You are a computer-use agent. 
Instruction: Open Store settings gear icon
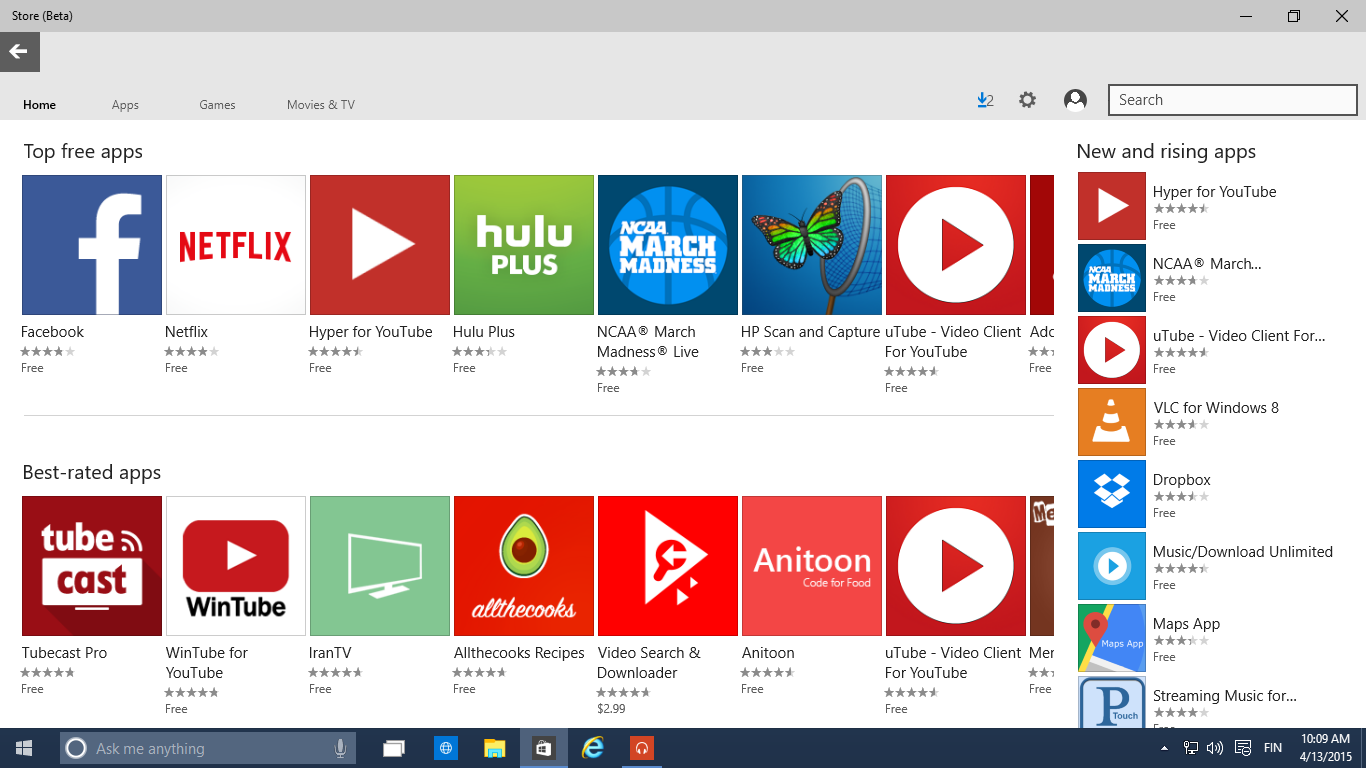1028,100
